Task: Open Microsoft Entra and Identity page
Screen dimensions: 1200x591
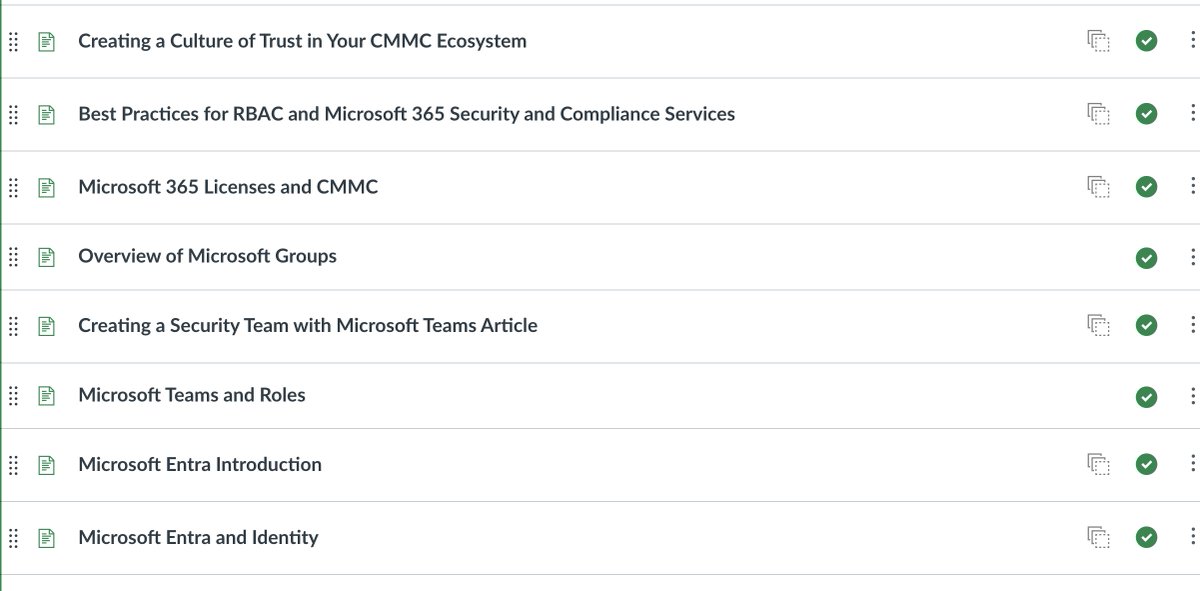Action: pos(198,537)
